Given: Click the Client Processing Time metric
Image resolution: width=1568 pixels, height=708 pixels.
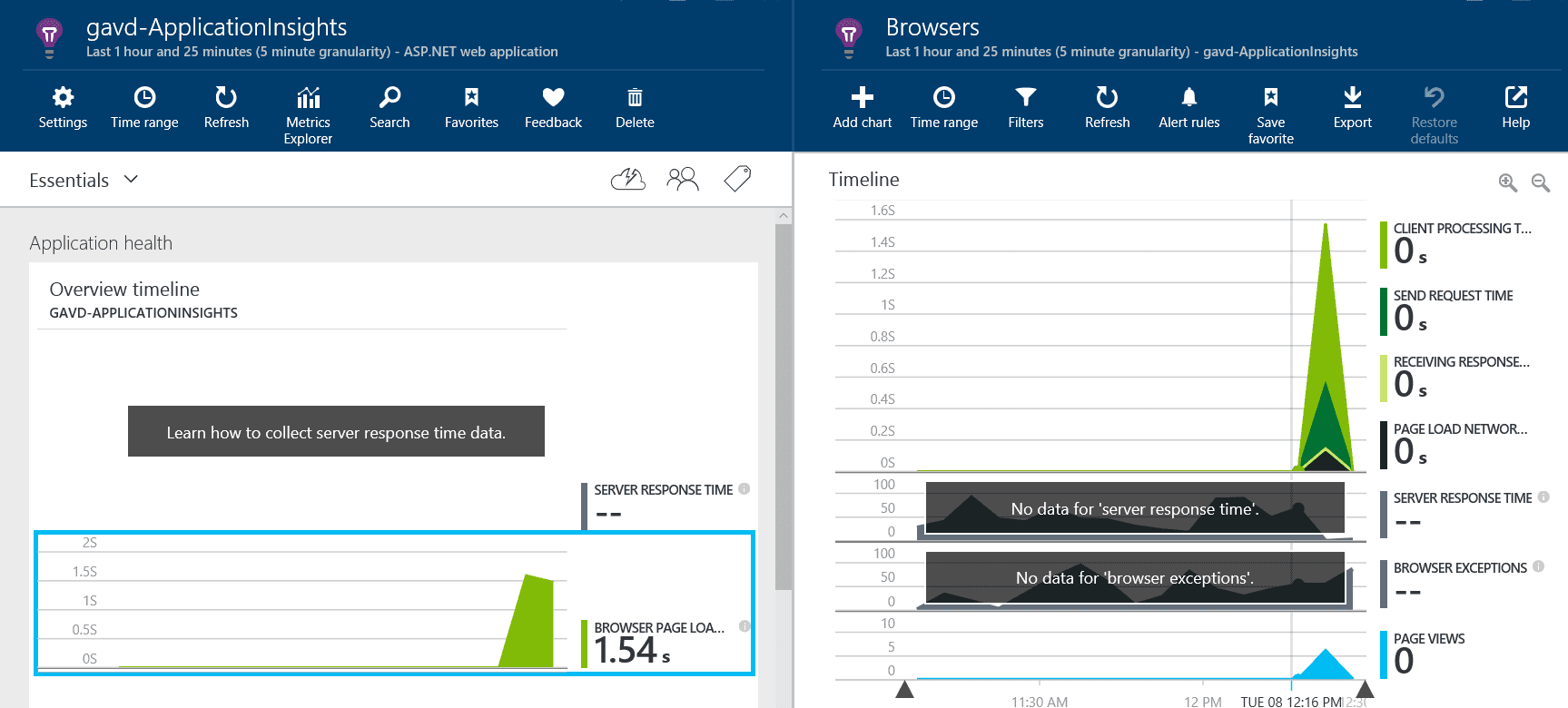Looking at the screenshot, I should pos(1456,245).
